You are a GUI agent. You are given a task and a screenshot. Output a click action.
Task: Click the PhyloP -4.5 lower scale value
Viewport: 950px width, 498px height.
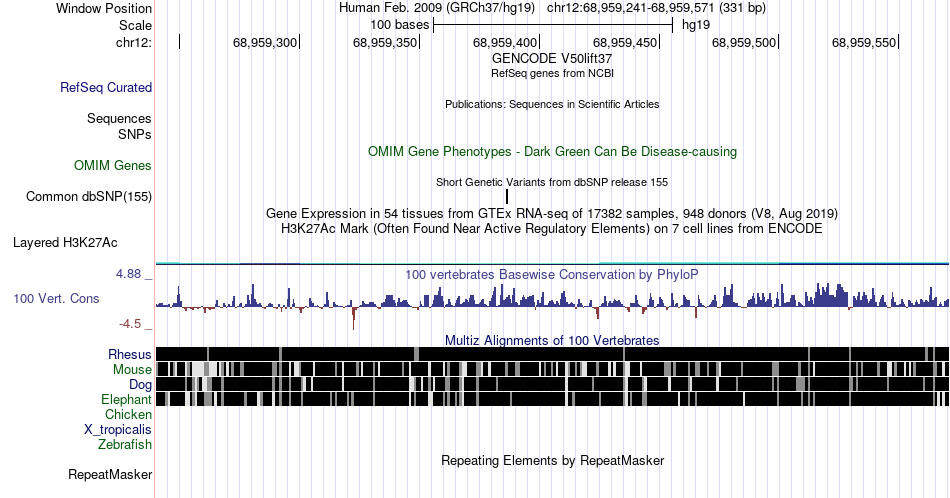(130, 324)
